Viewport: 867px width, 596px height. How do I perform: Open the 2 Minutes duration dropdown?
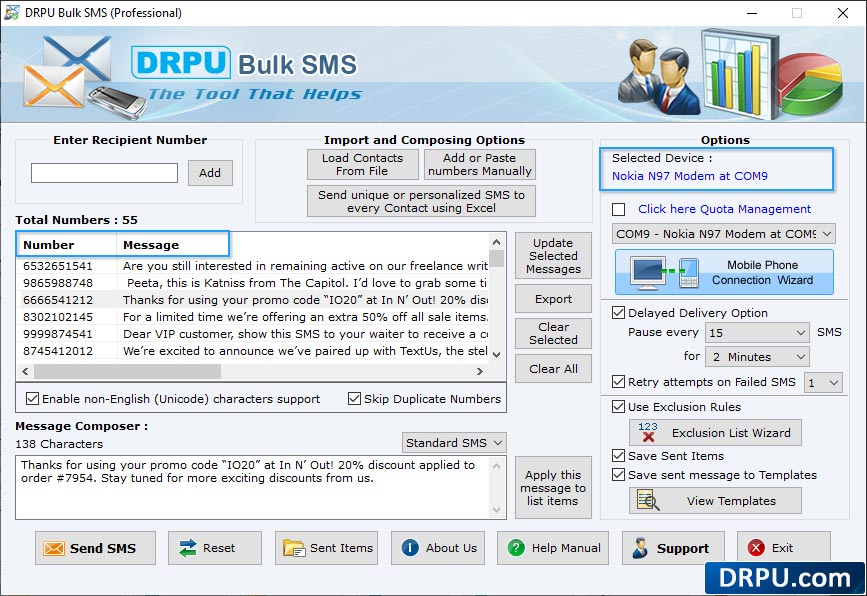tap(757, 357)
